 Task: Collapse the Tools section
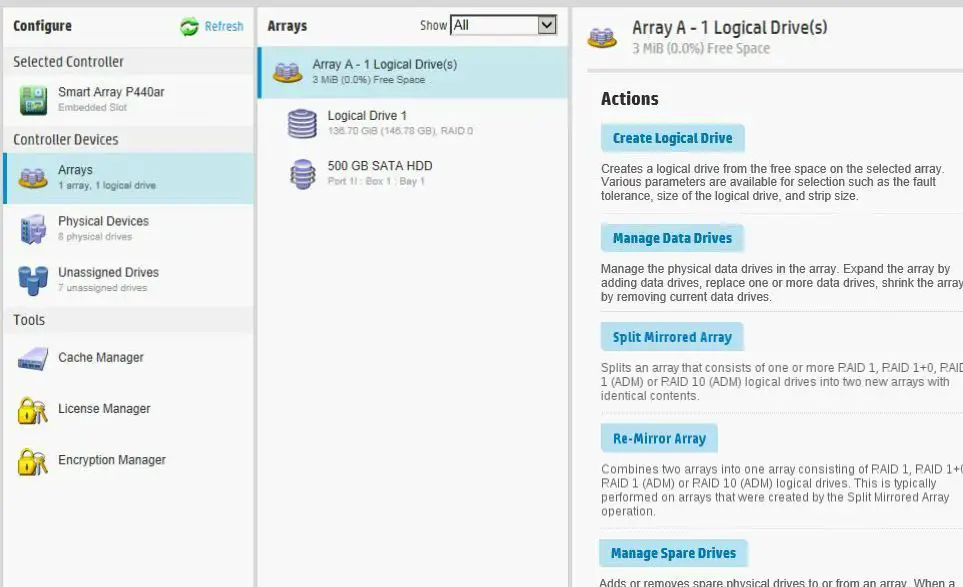pos(30,320)
